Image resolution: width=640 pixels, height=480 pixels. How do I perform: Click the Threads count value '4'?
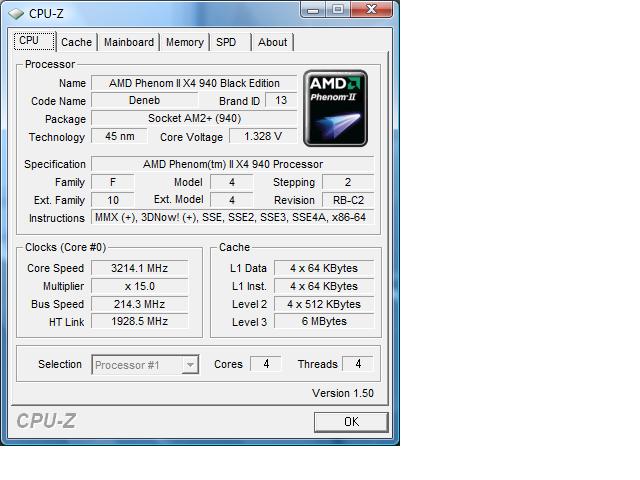[358, 364]
